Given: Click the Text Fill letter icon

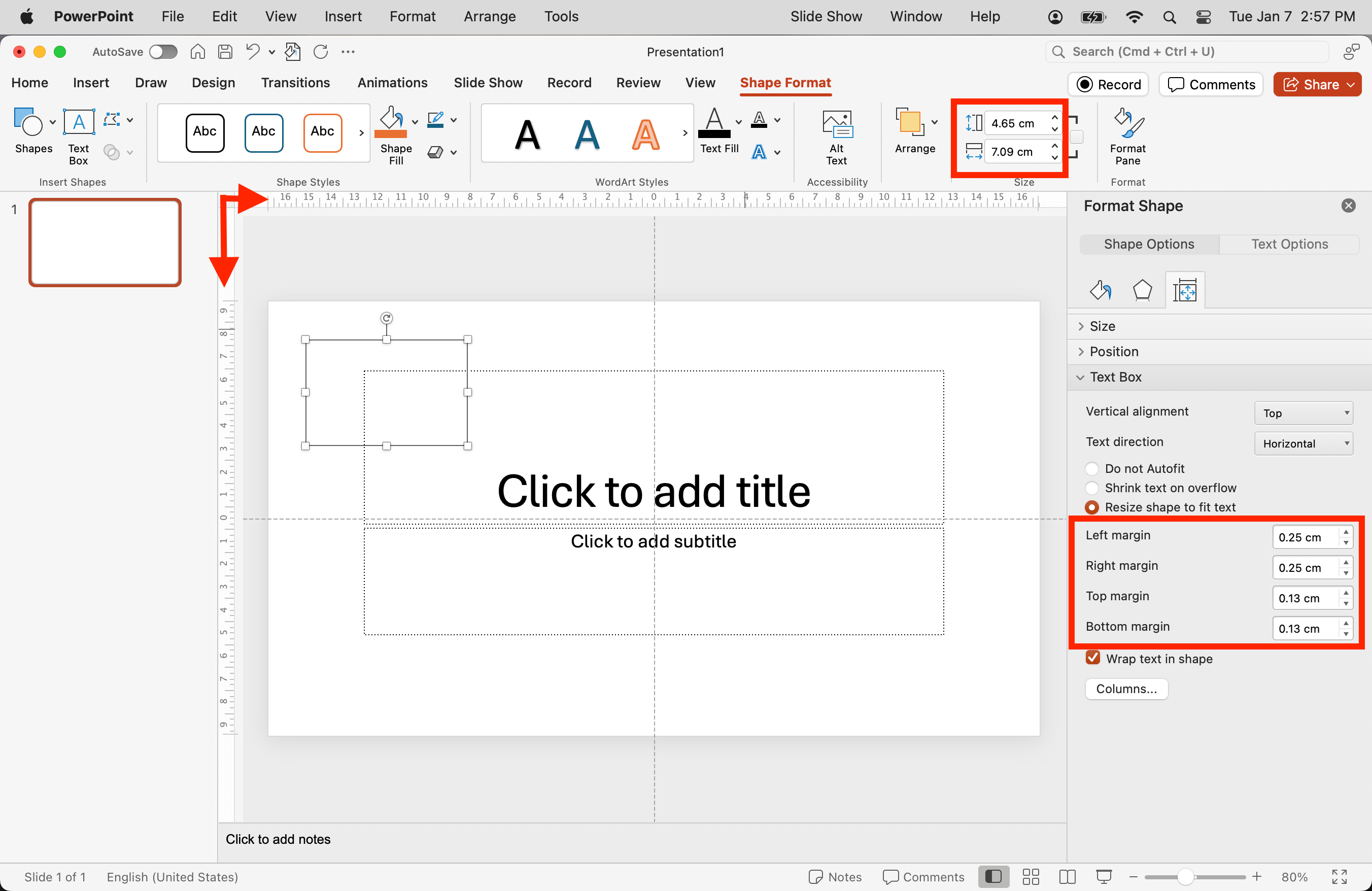Looking at the screenshot, I should [x=714, y=123].
